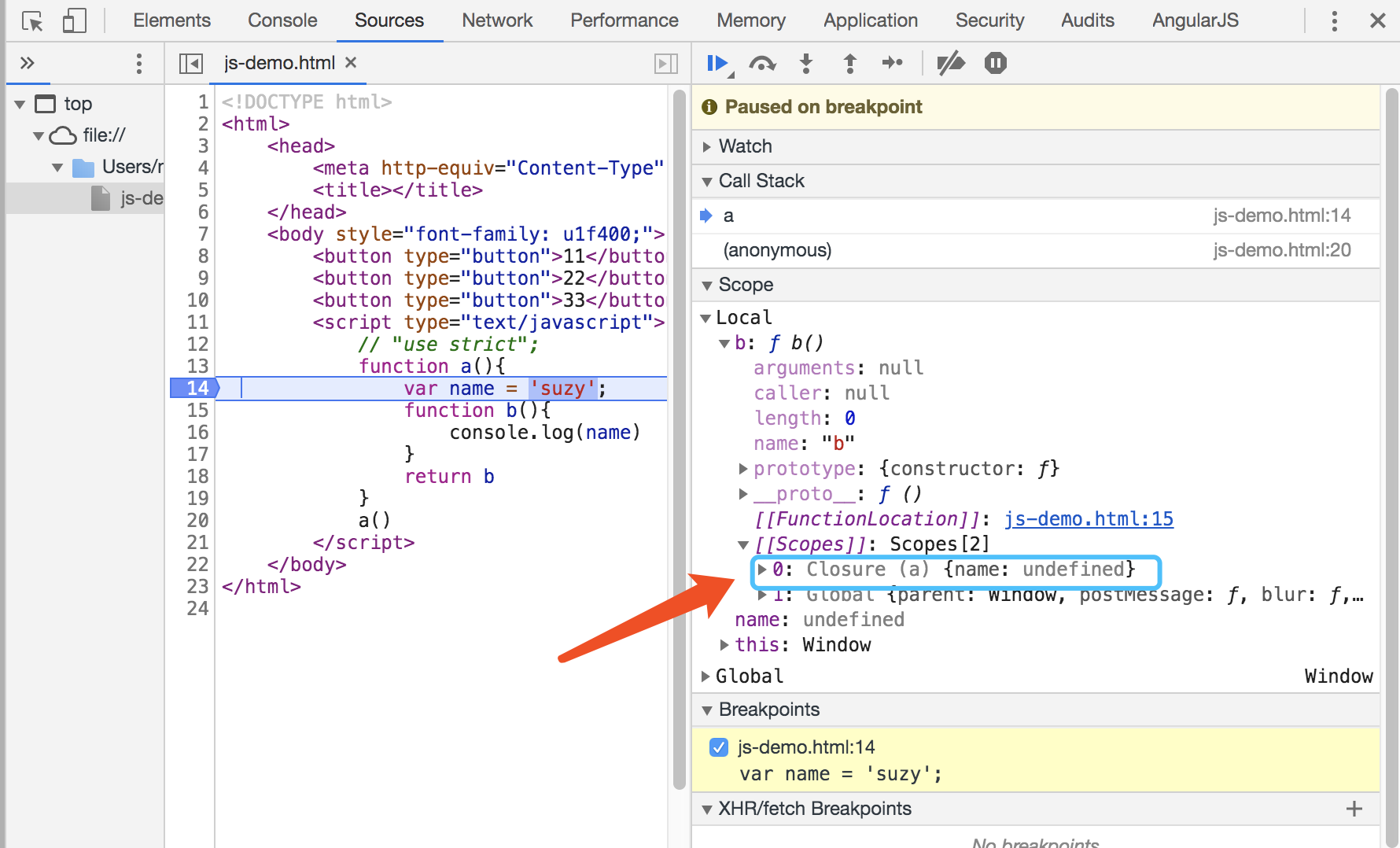This screenshot has height=848, width=1400.
Task: Collapse the [[Scopes]] entry
Action: (743, 544)
